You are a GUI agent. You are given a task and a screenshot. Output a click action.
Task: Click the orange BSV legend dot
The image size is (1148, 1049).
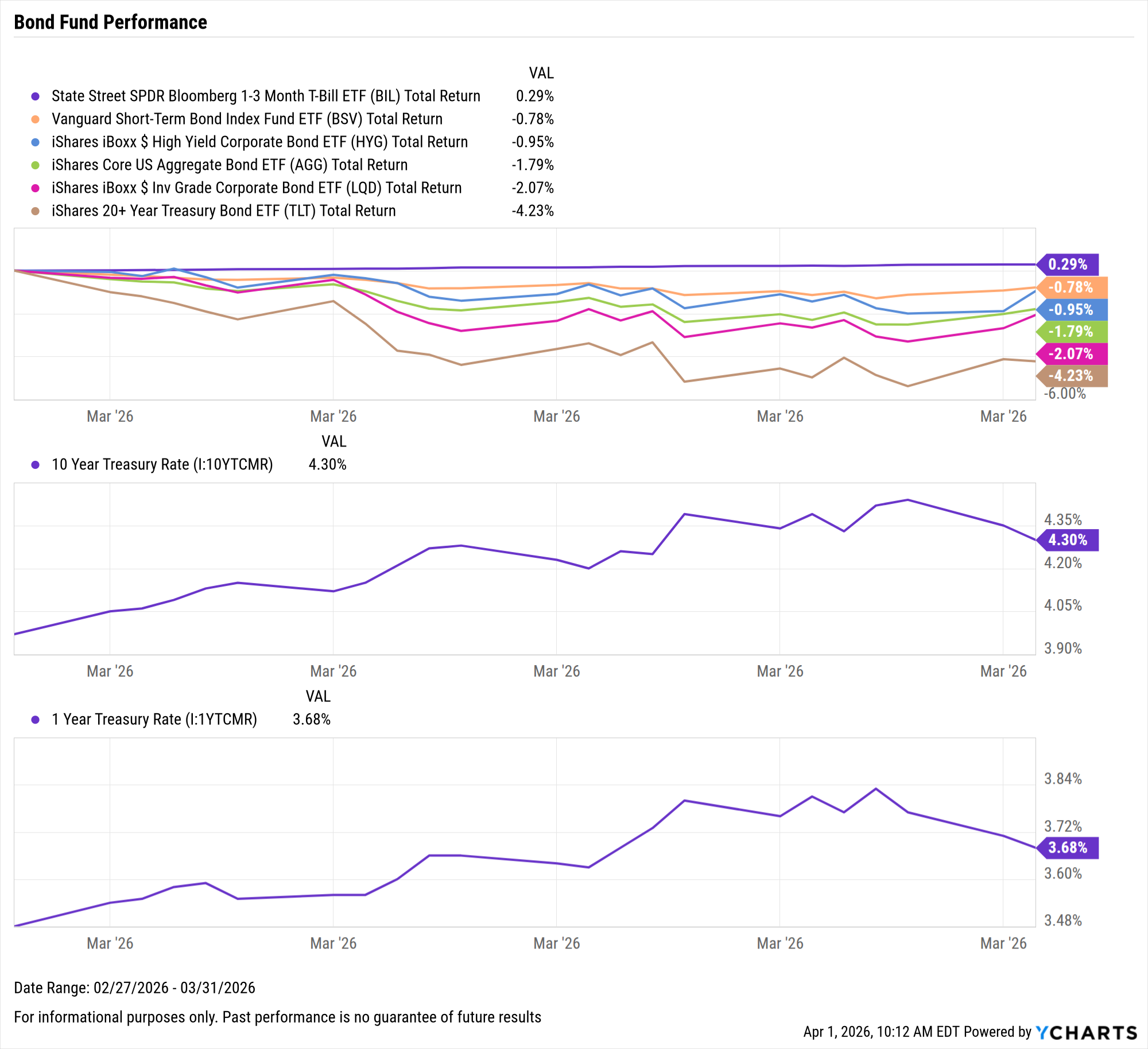36,119
